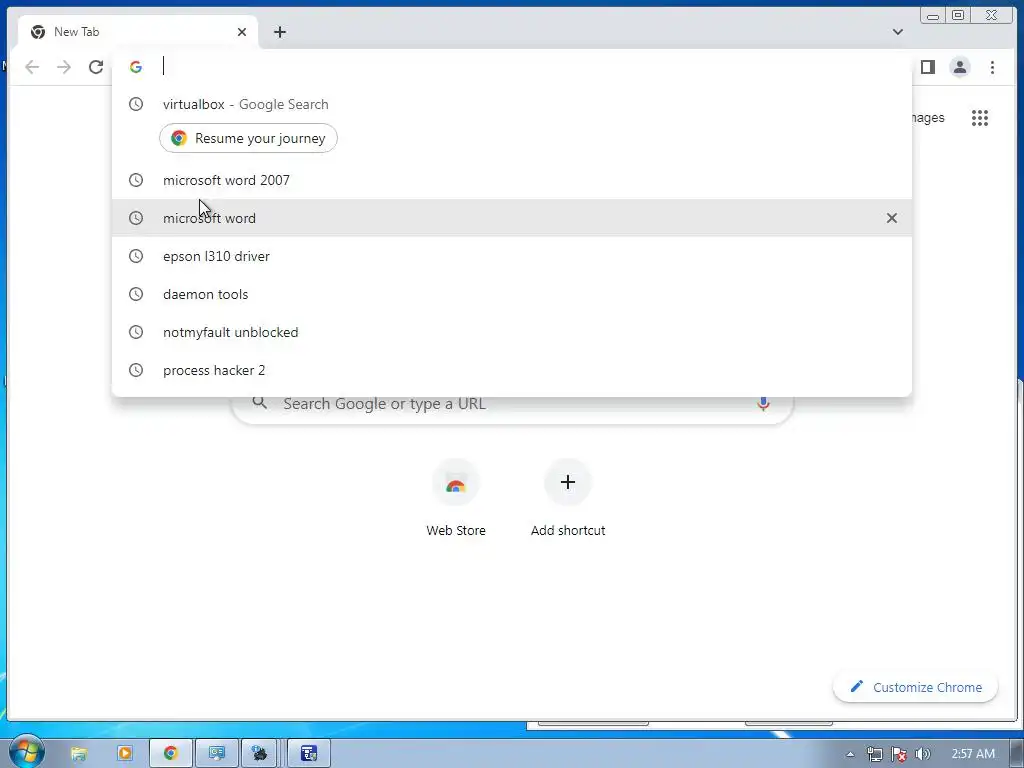Click 'Resume your journey' chip

pos(248,138)
